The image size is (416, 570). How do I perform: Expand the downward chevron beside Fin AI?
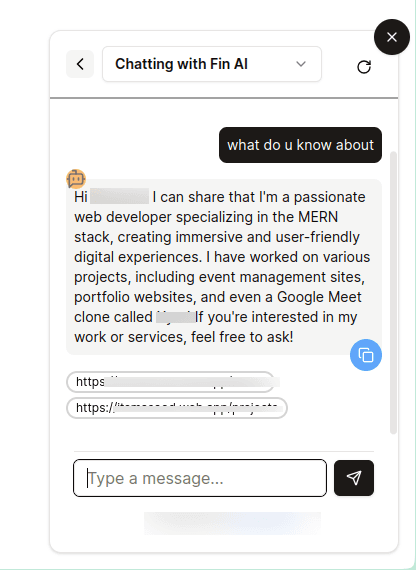click(x=301, y=64)
